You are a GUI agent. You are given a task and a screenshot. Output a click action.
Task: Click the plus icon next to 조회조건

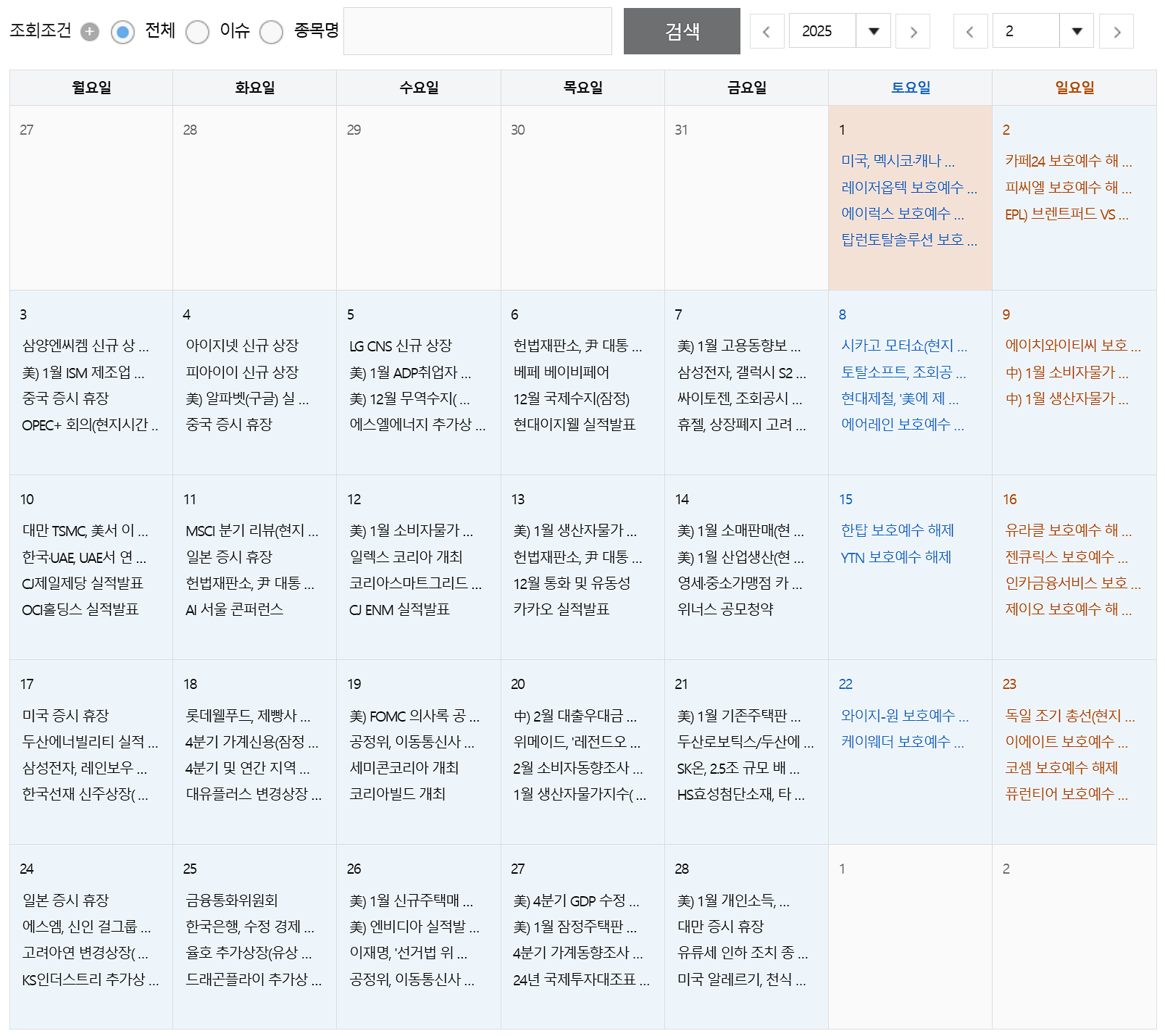click(90, 31)
